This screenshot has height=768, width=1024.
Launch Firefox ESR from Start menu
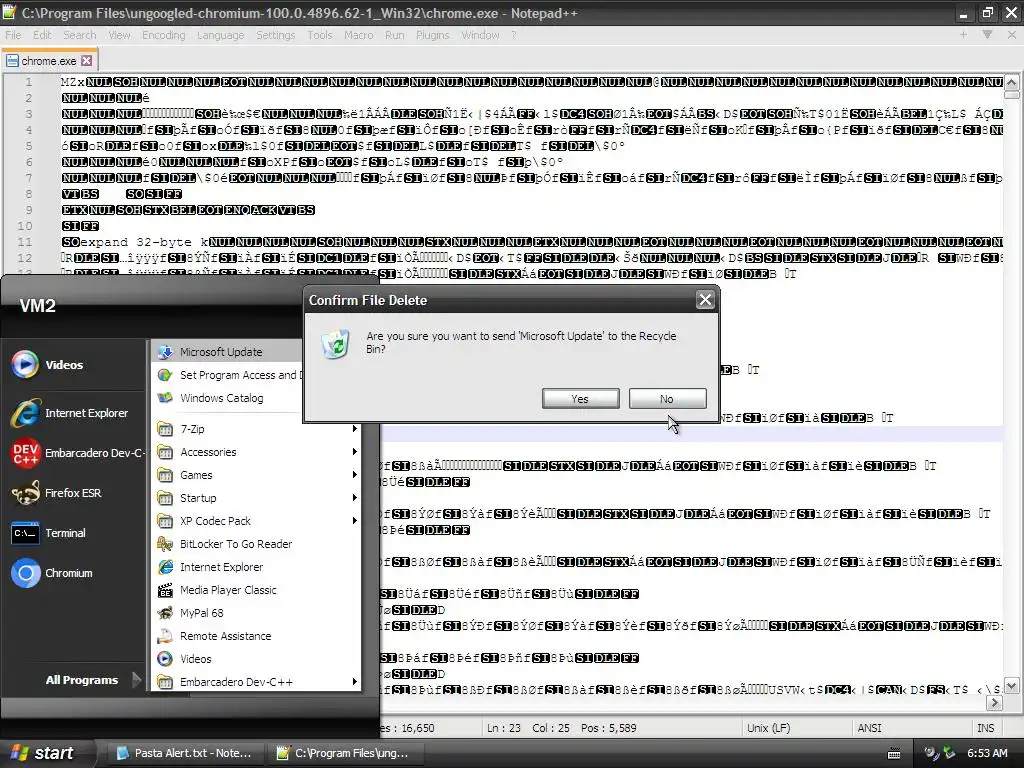tap(75, 493)
